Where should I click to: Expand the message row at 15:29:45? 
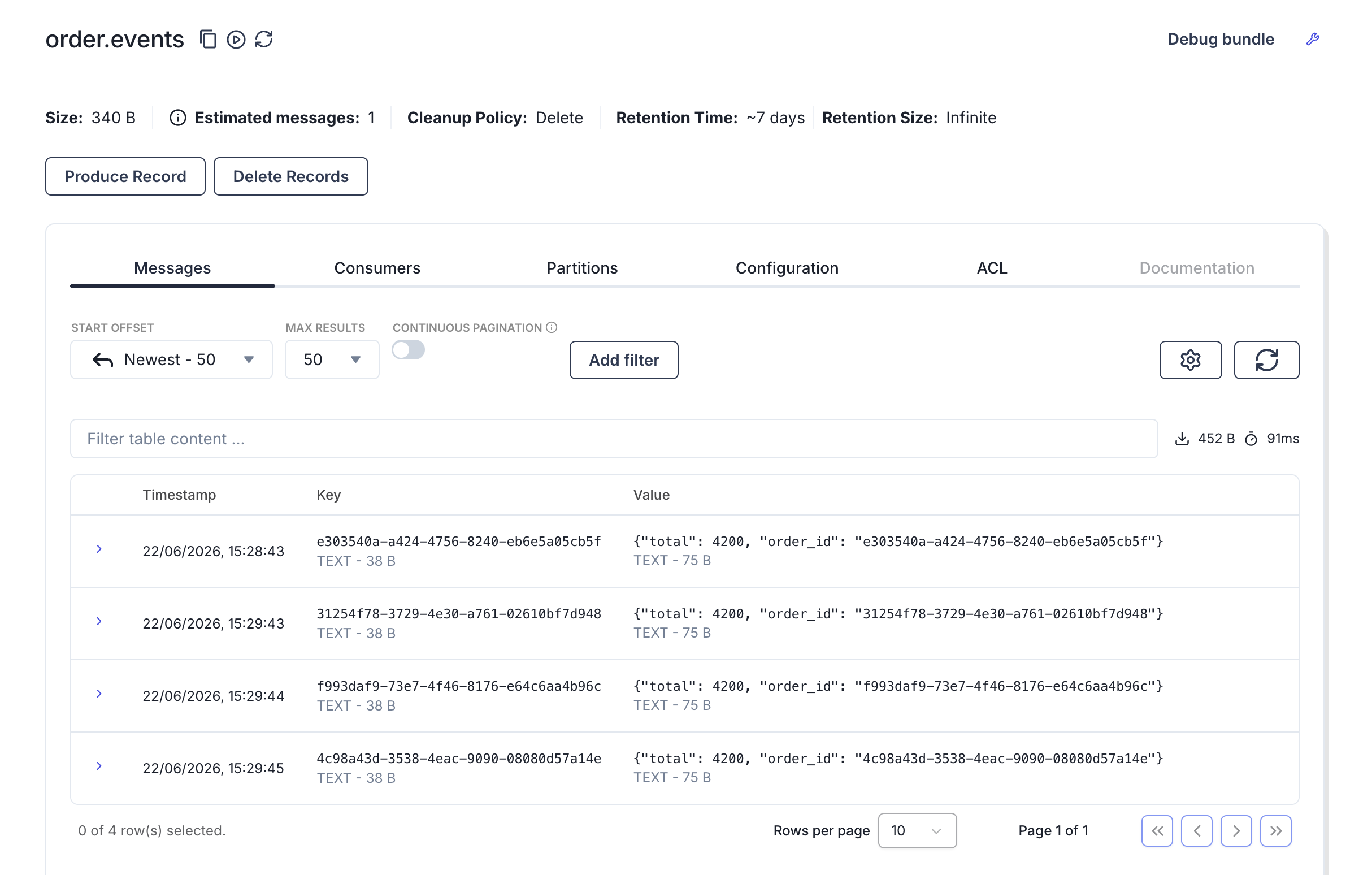pyautogui.click(x=99, y=766)
